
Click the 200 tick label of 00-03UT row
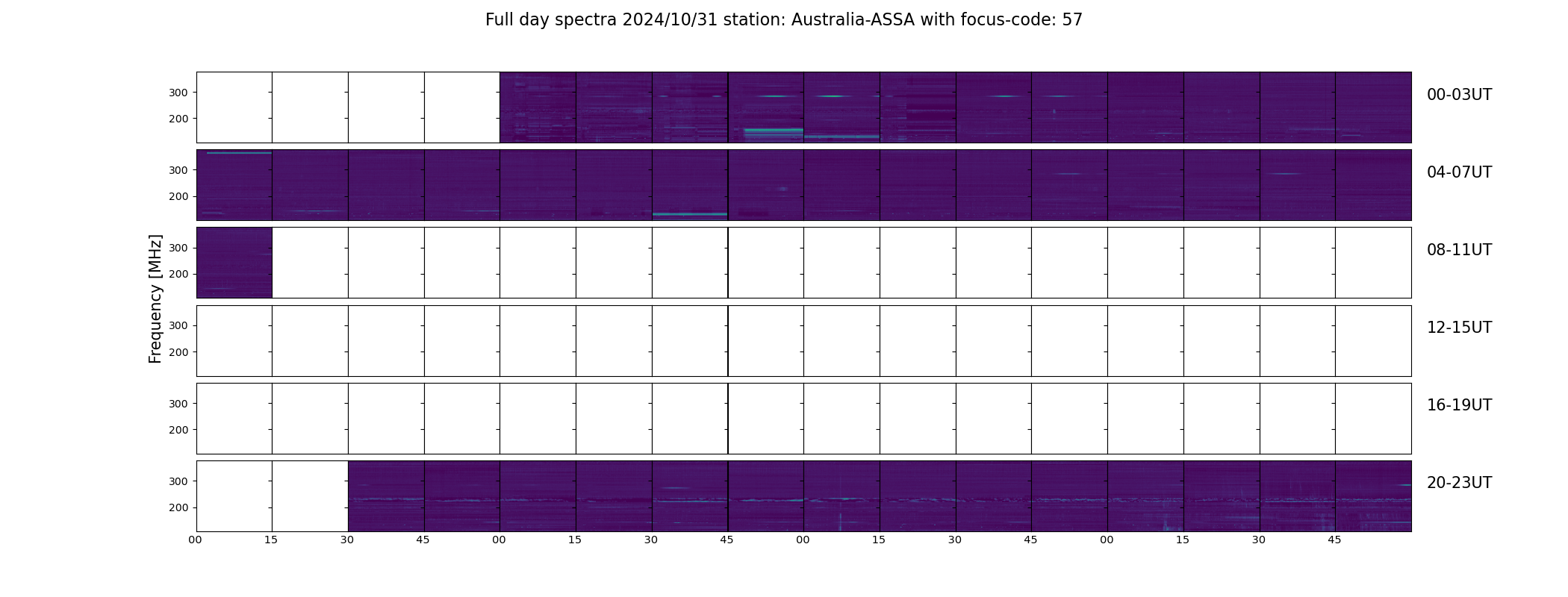click(x=178, y=119)
